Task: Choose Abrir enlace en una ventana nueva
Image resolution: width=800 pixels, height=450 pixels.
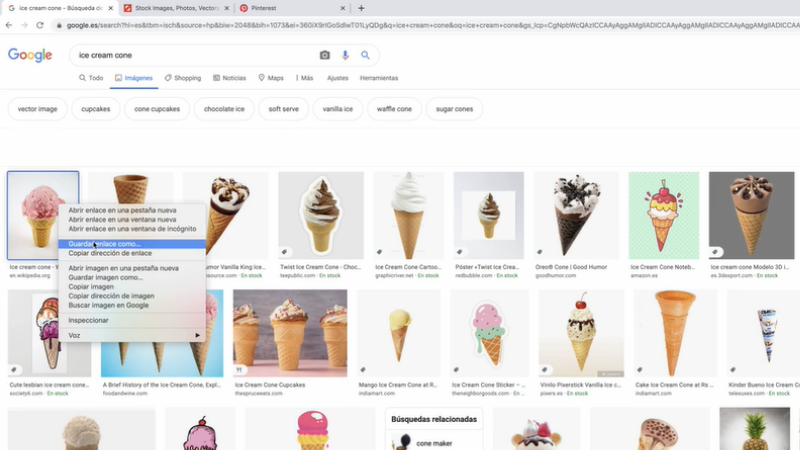Action: click(132, 219)
